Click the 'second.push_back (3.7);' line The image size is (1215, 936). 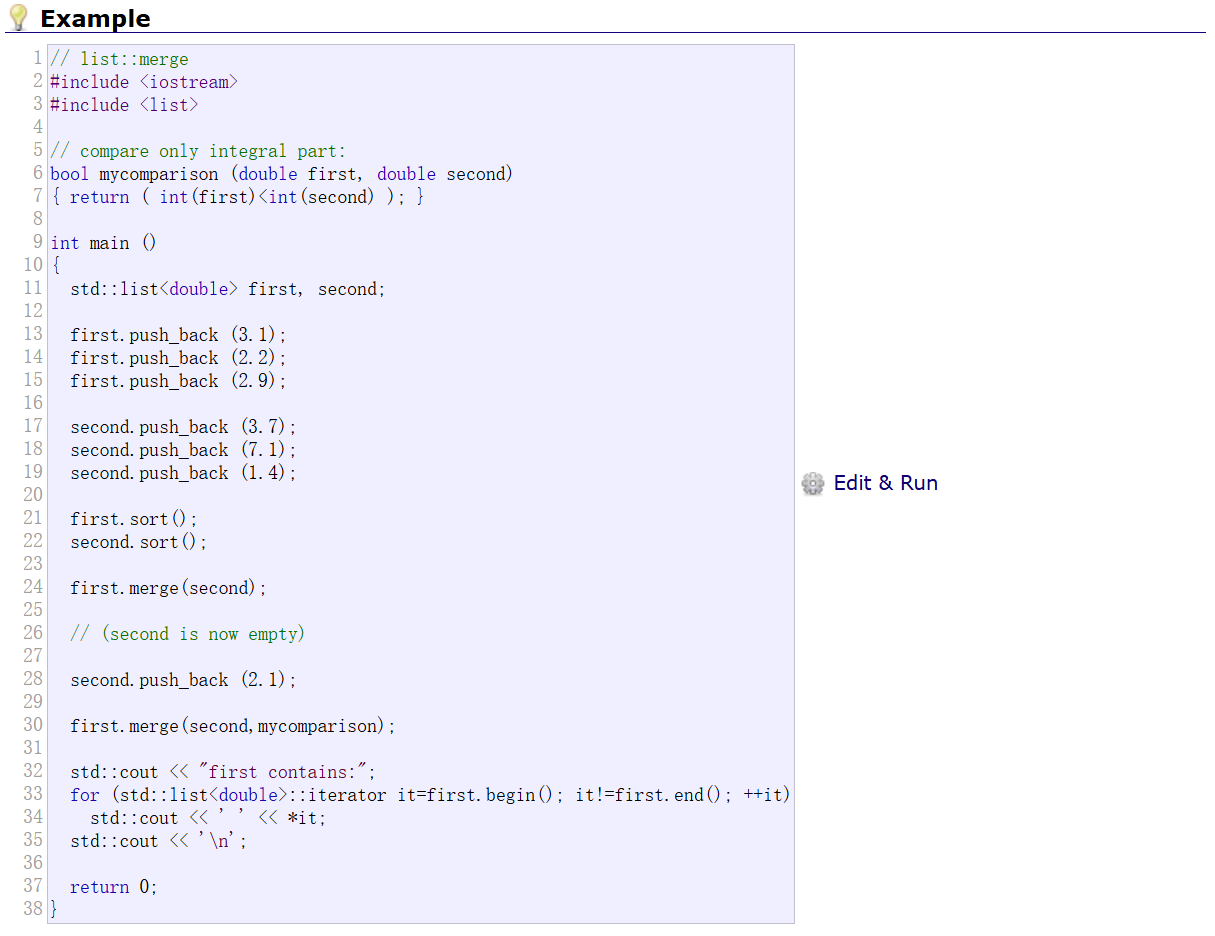tap(183, 427)
